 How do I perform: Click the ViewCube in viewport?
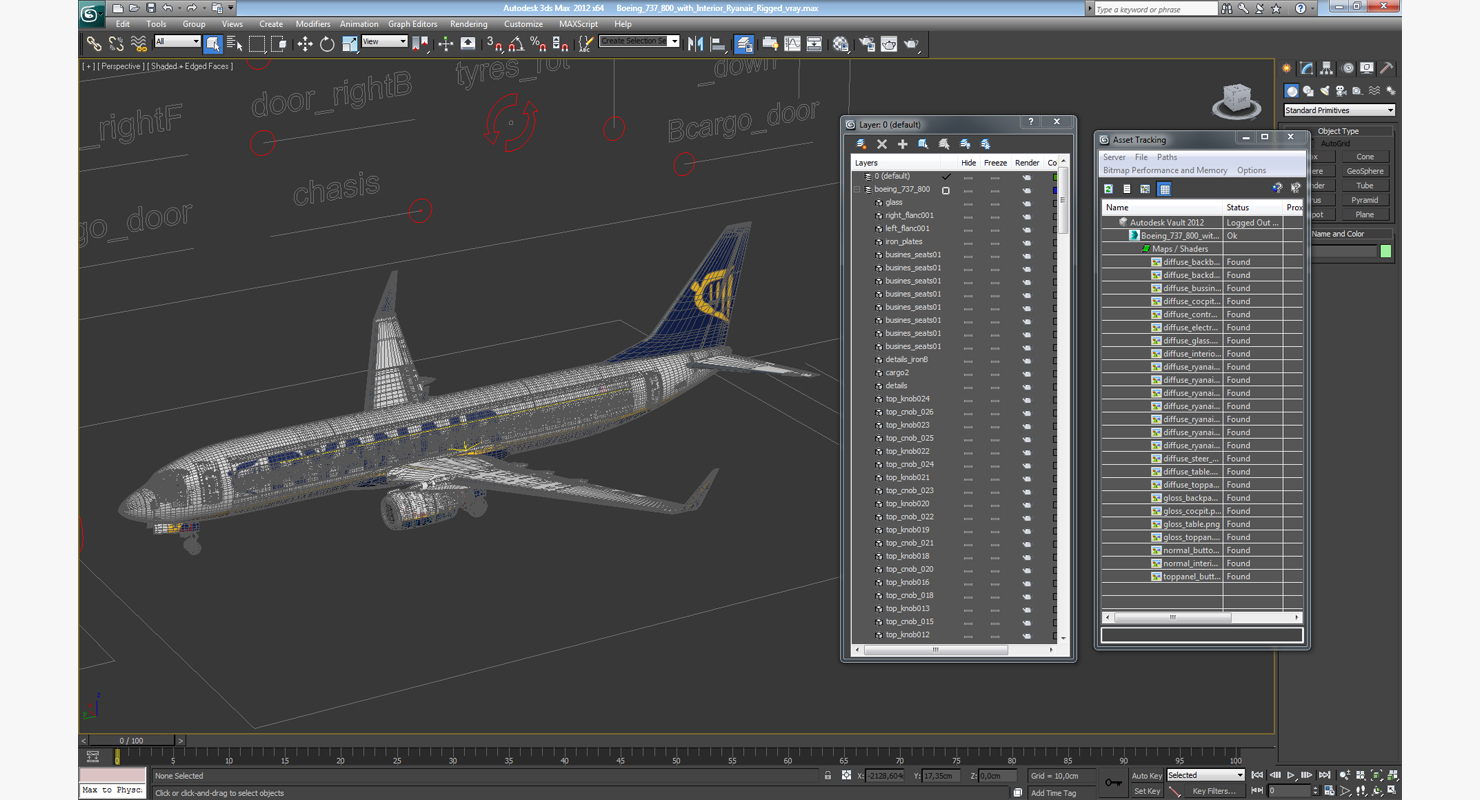1236,99
